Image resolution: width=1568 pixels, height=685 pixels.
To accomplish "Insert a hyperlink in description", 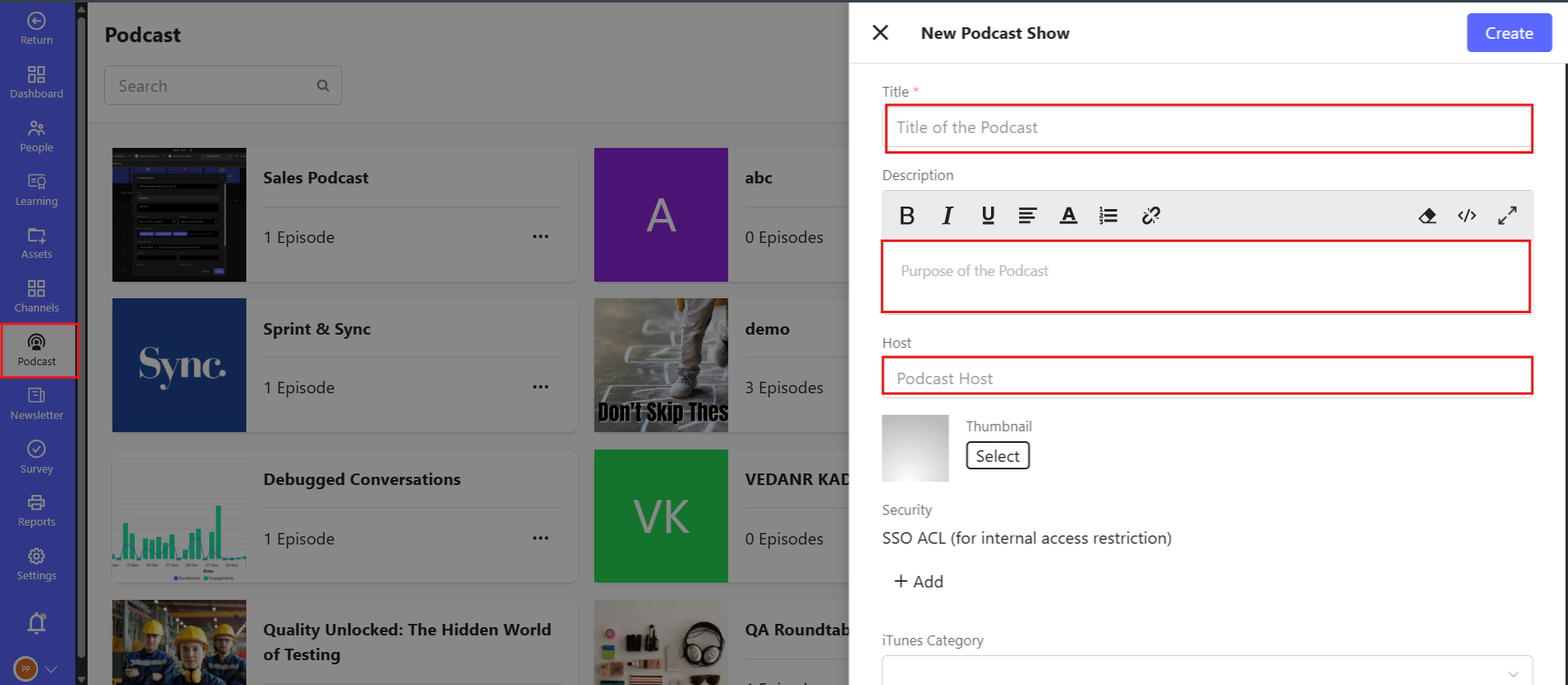I will tap(1151, 216).
